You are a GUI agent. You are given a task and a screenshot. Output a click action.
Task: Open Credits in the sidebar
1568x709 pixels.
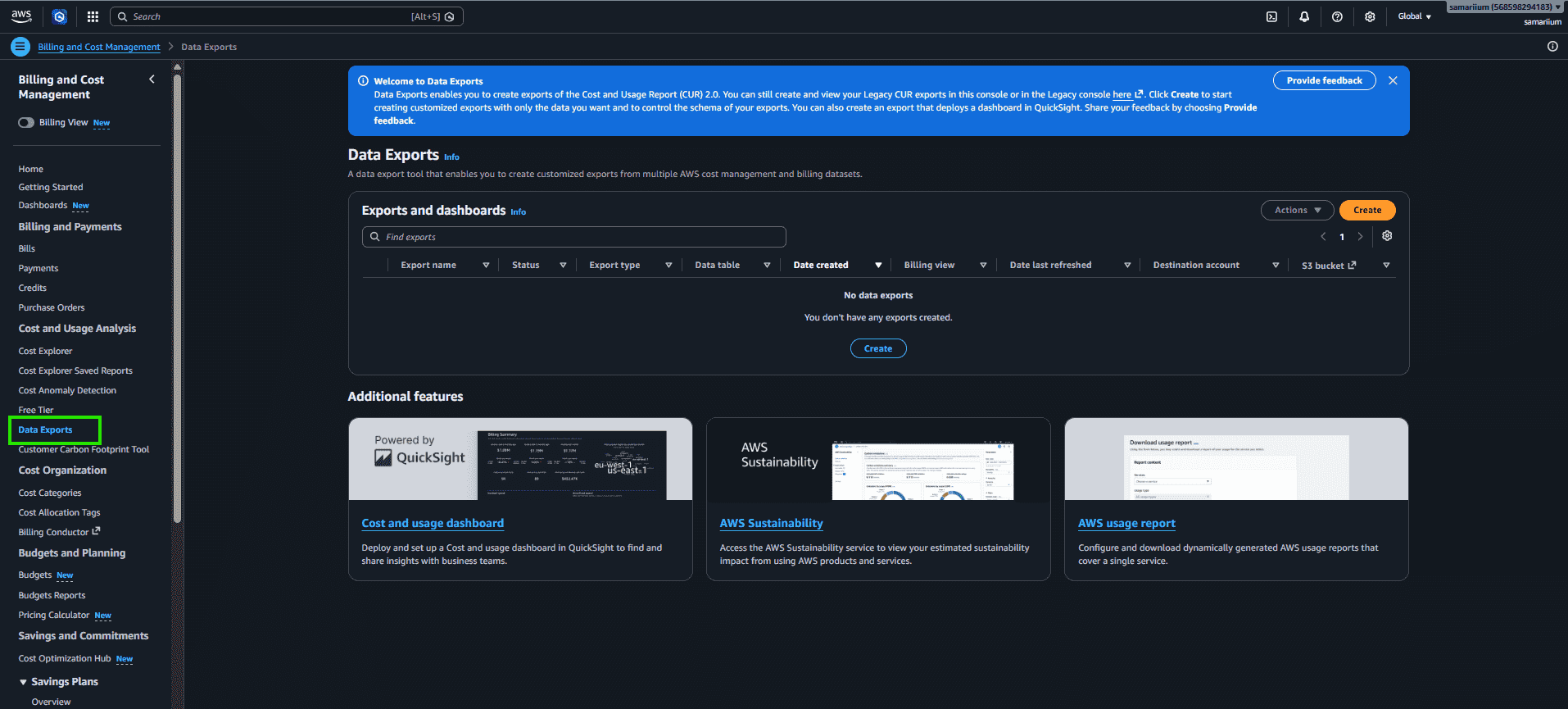pos(33,288)
